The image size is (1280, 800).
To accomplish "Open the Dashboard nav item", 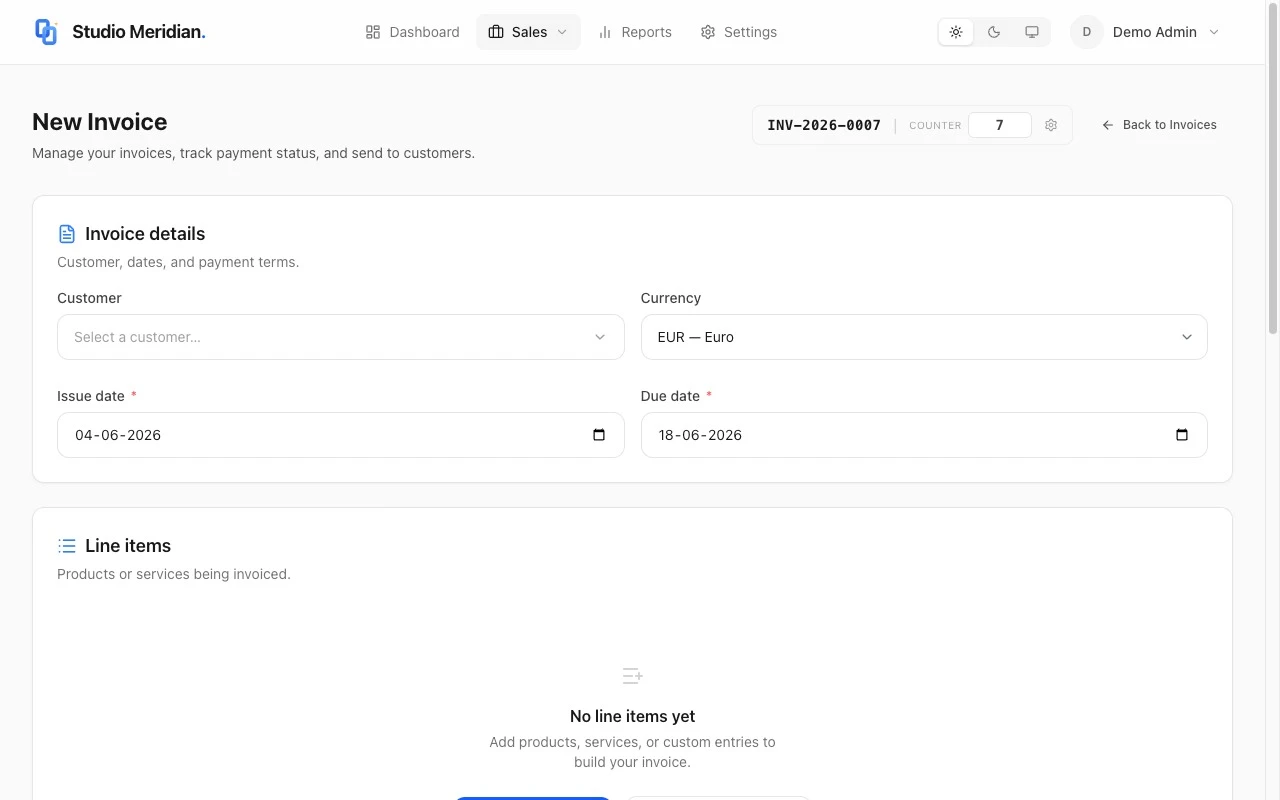I will pyautogui.click(x=412, y=32).
